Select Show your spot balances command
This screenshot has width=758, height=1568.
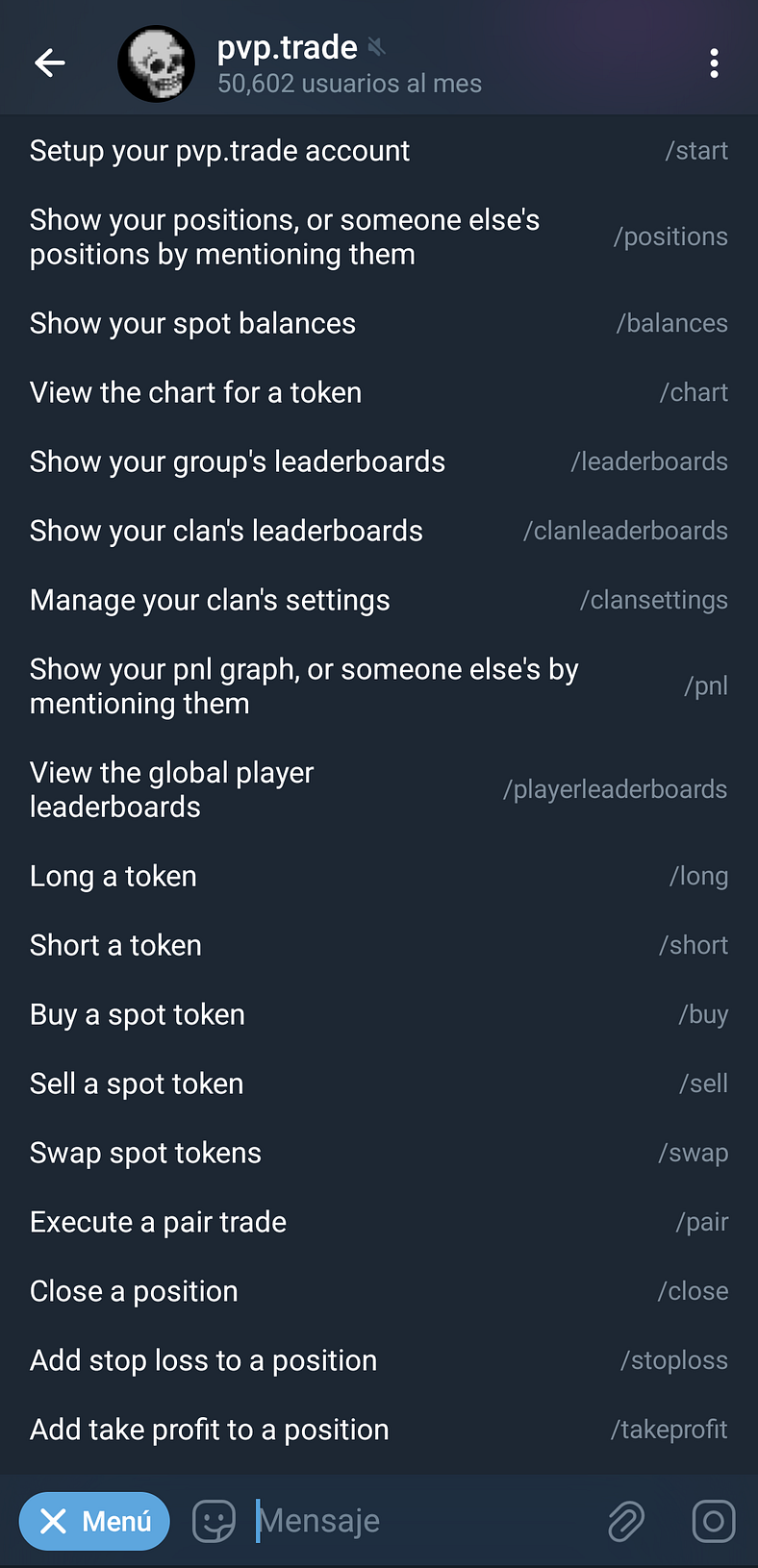click(x=379, y=324)
